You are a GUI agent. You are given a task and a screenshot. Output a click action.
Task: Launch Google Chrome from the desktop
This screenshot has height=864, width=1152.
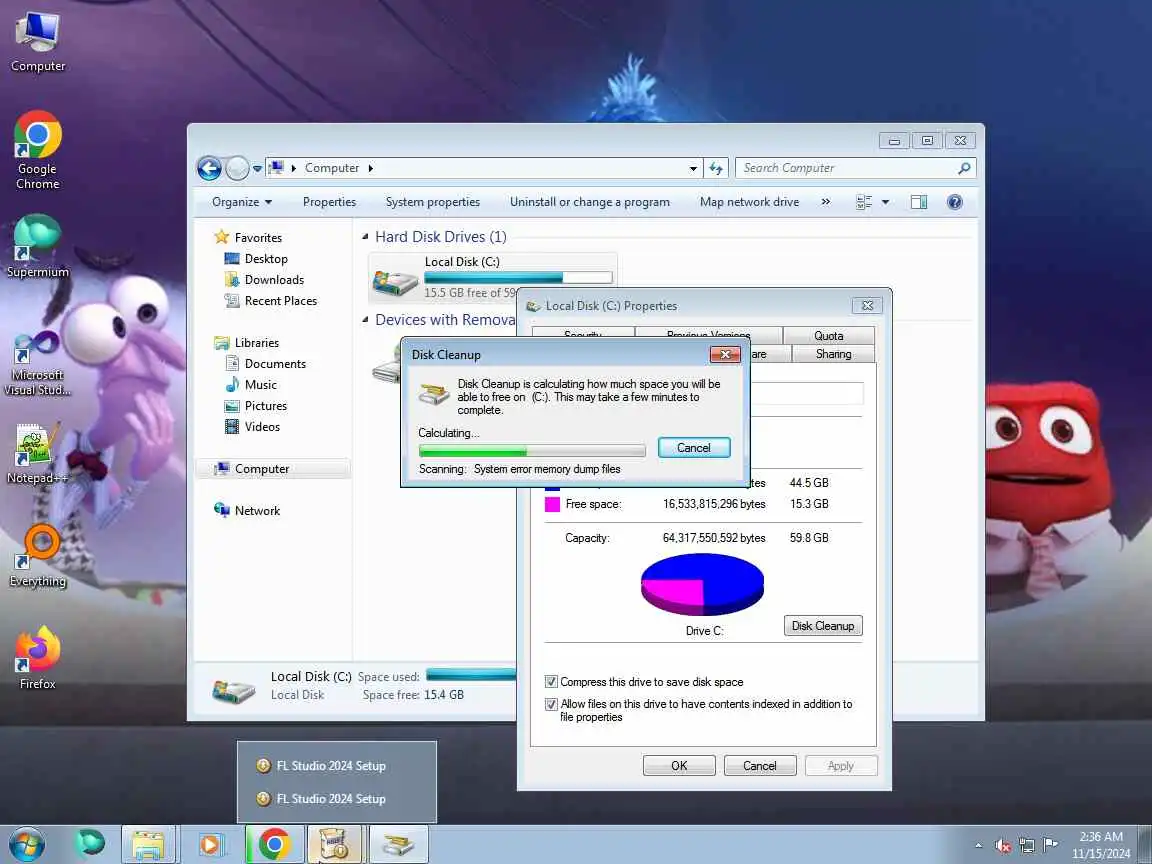click(x=37, y=151)
